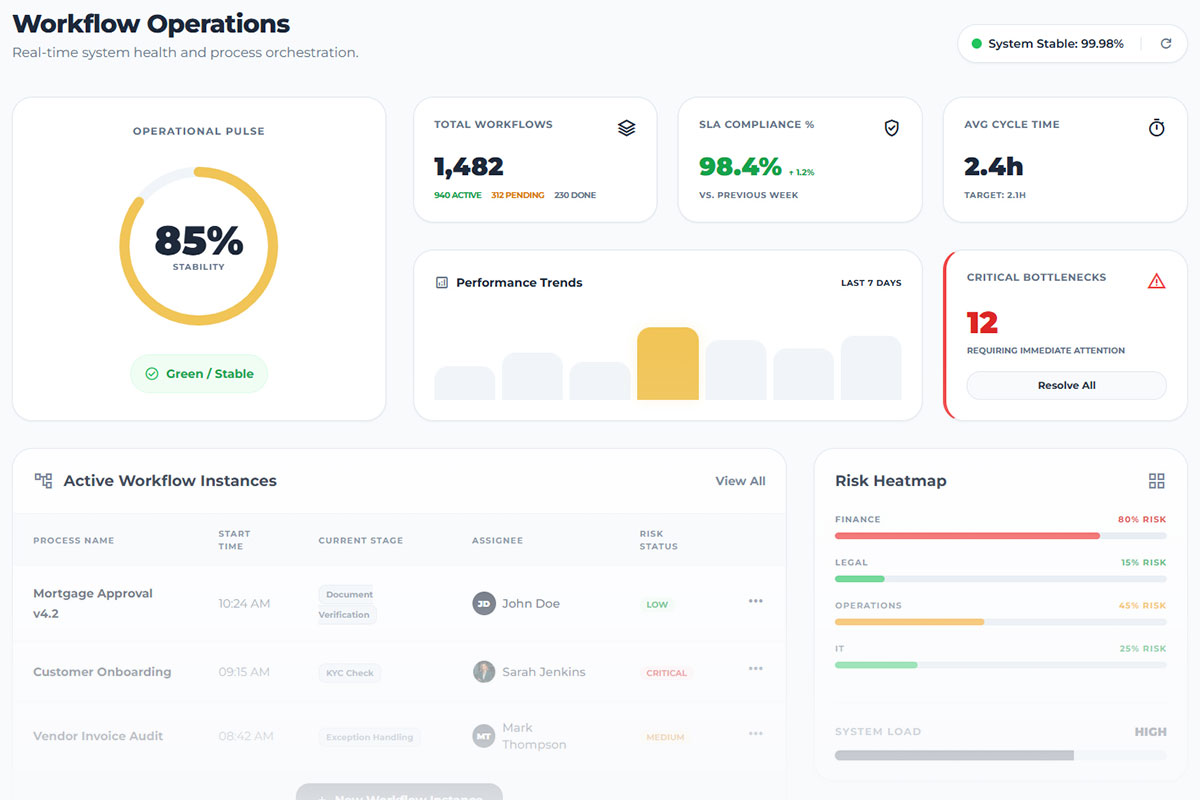Click the workflow tree icon beside Active Workflow Instances
This screenshot has height=800, width=1200.
point(43,481)
